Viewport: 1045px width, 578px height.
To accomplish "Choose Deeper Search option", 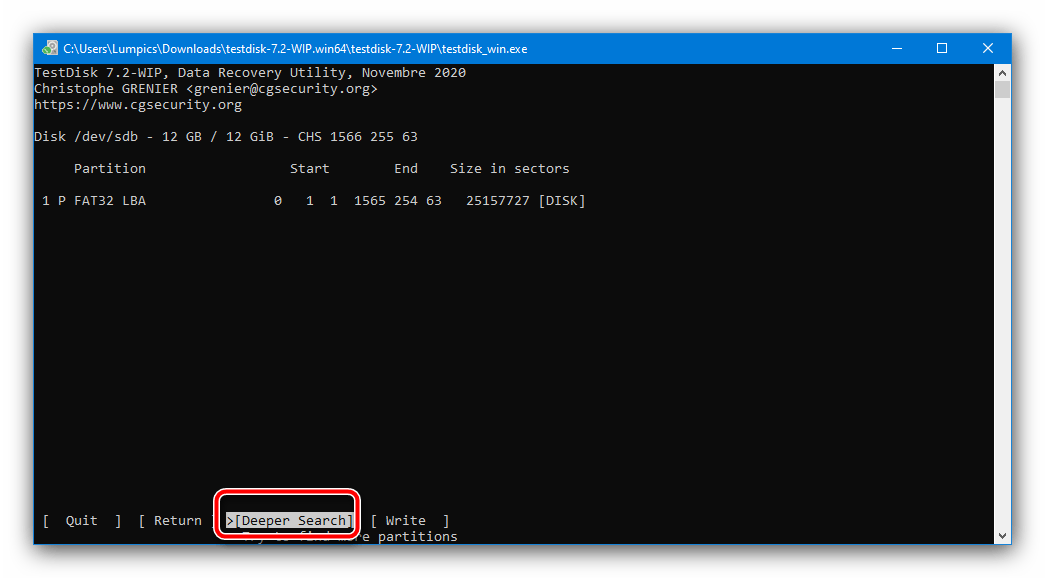I will (289, 521).
